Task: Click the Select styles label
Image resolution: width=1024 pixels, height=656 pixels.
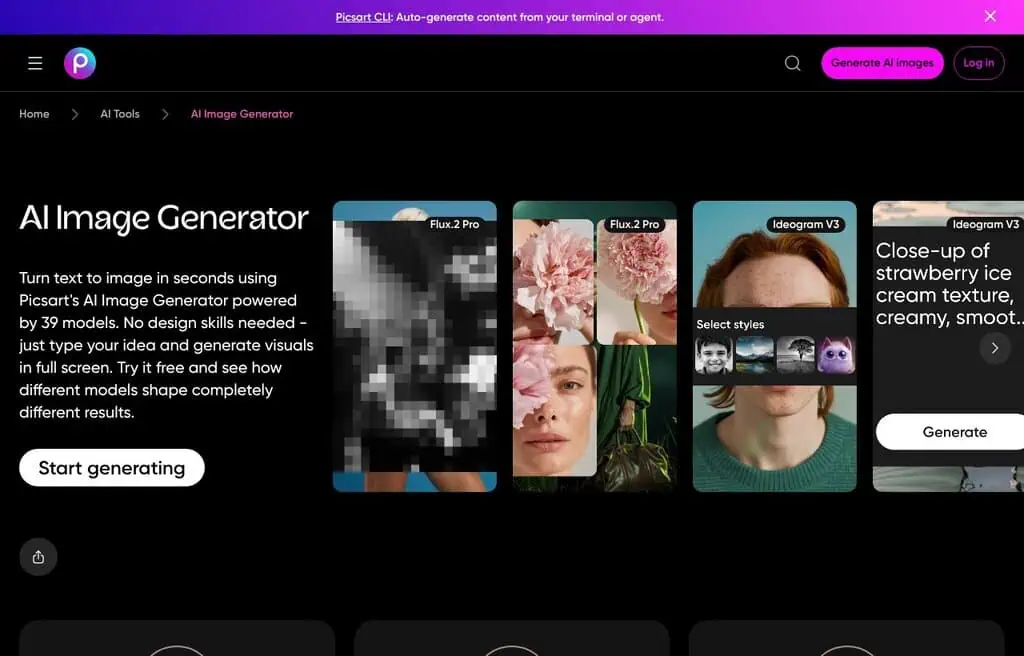Action: [x=730, y=324]
